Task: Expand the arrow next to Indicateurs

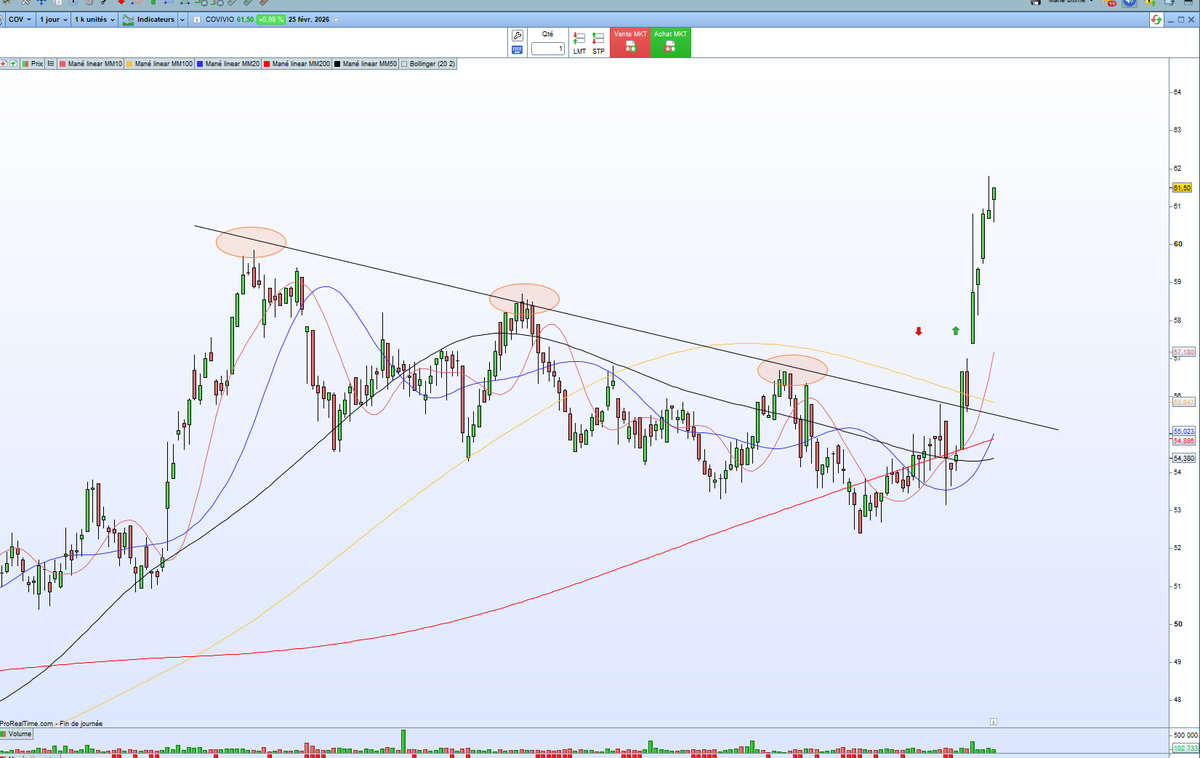Action: pos(182,19)
